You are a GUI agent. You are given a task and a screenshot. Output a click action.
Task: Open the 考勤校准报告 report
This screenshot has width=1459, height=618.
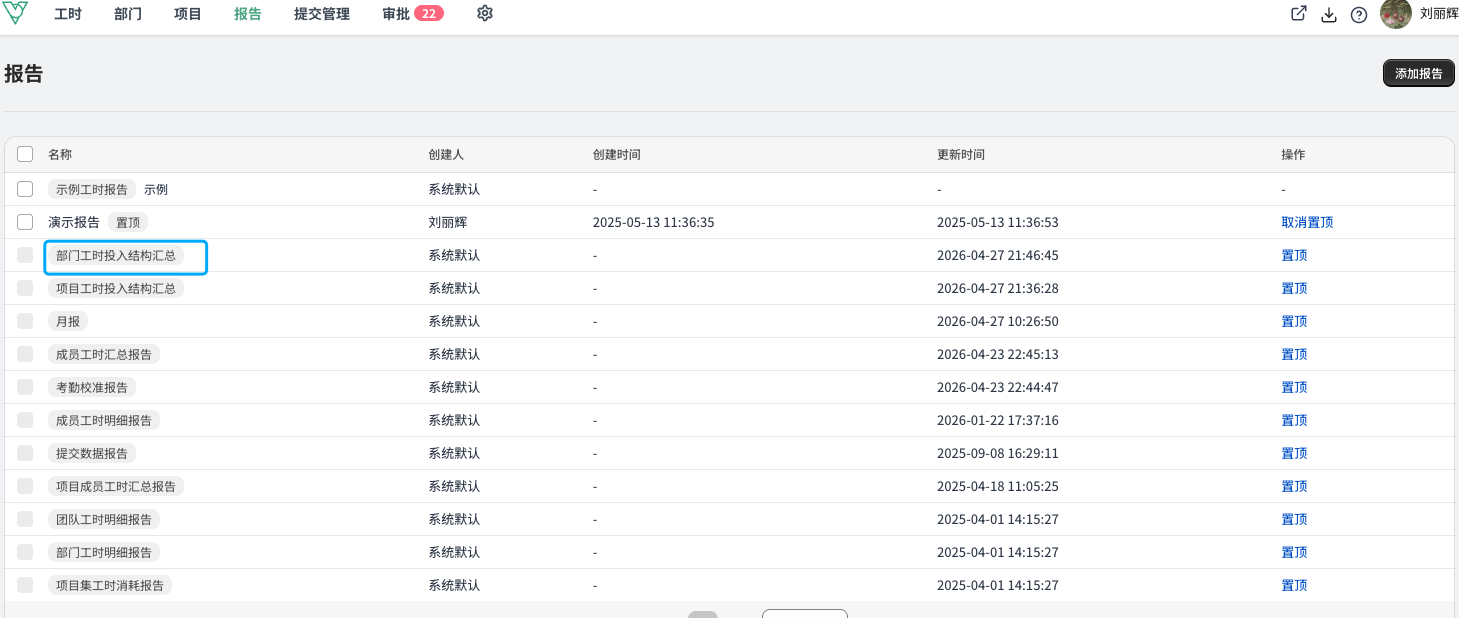(92, 387)
